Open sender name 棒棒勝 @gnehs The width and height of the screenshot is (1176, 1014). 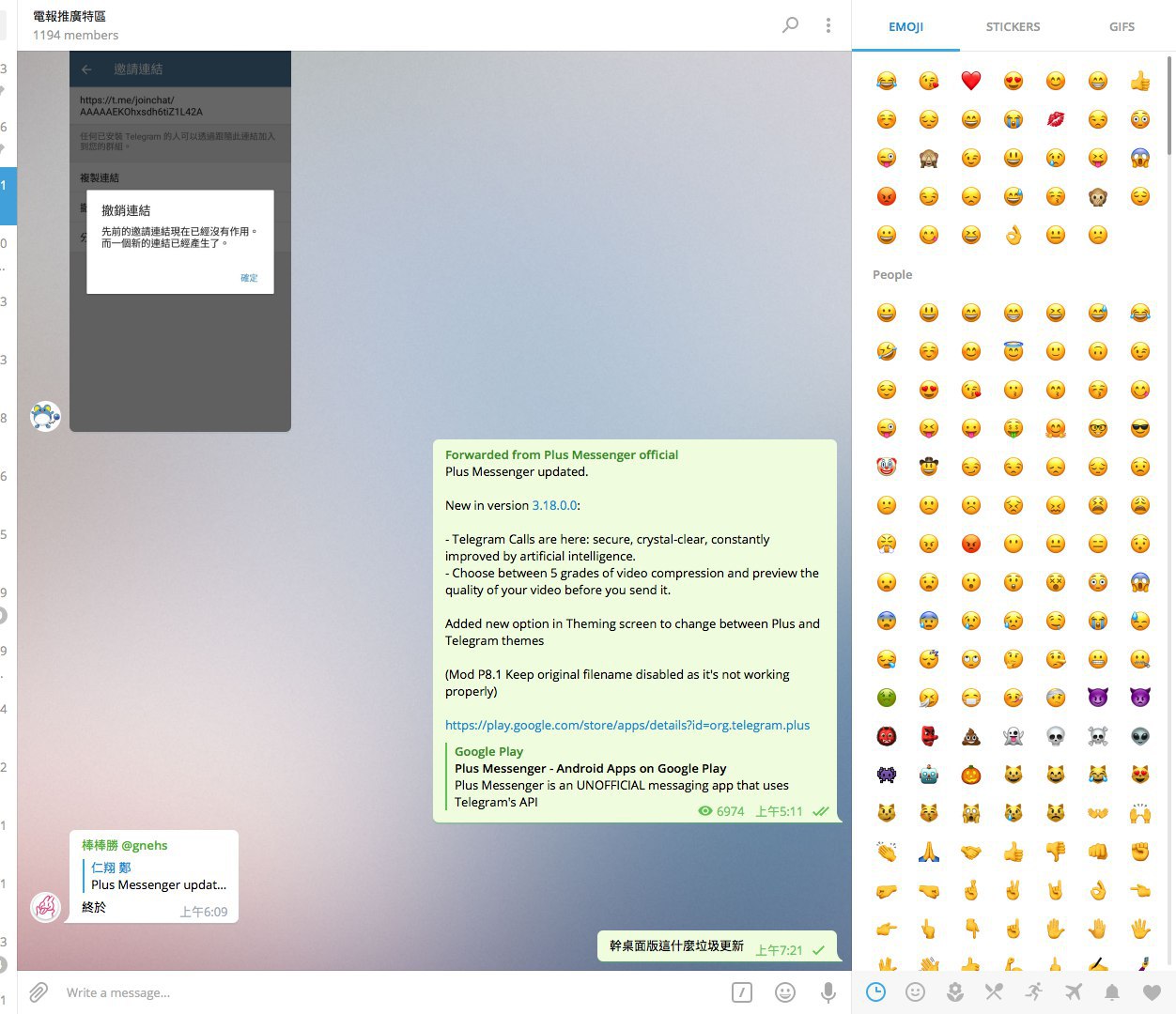click(125, 845)
